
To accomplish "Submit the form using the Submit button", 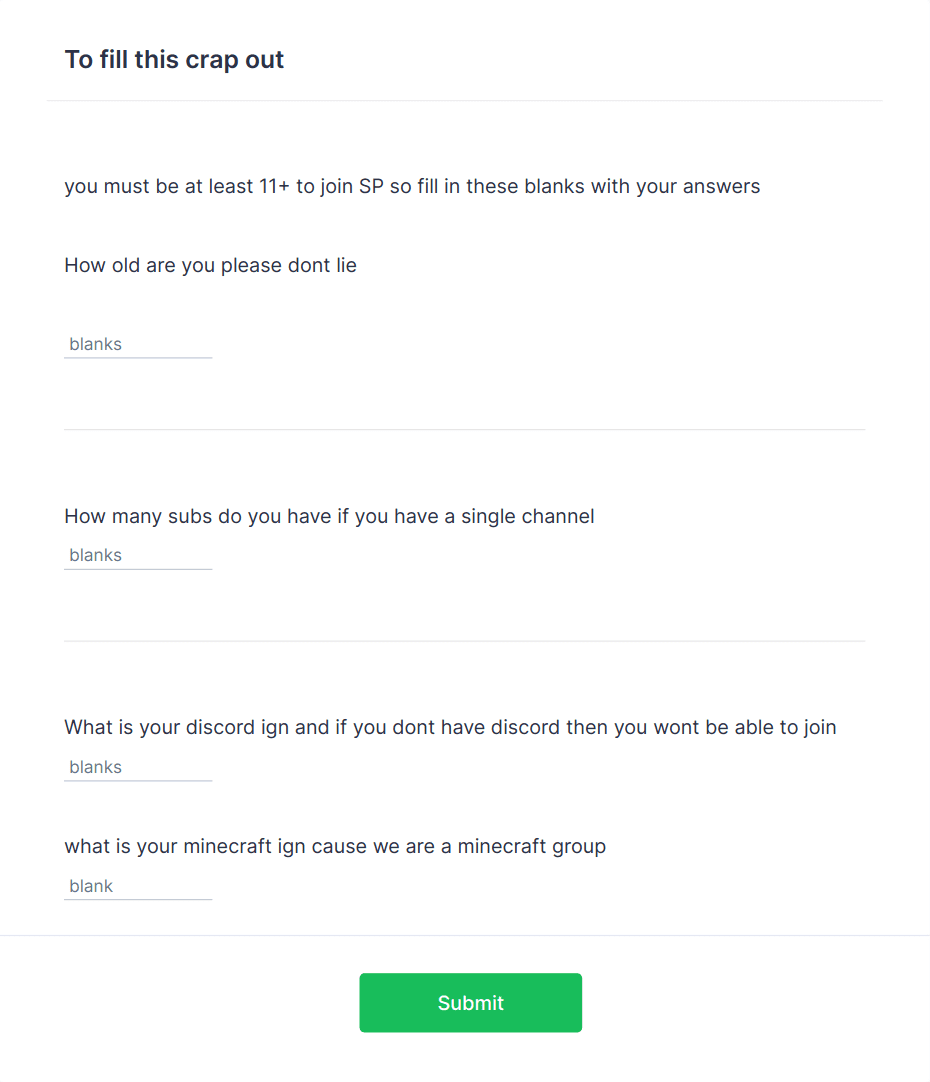I will [x=471, y=1003].
